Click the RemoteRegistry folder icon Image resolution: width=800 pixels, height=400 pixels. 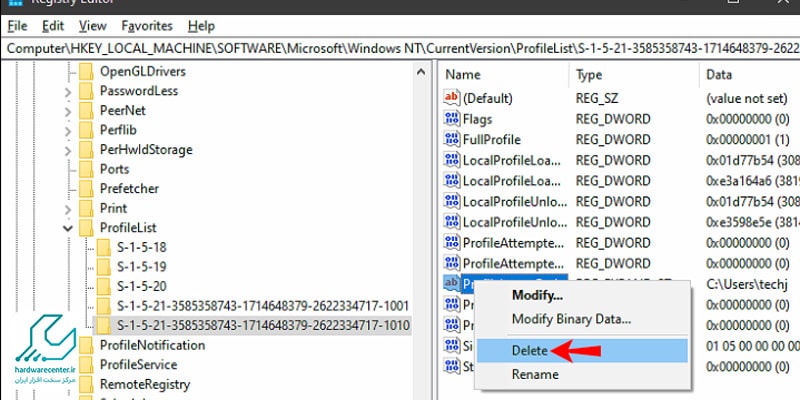(x=86, y=384)
